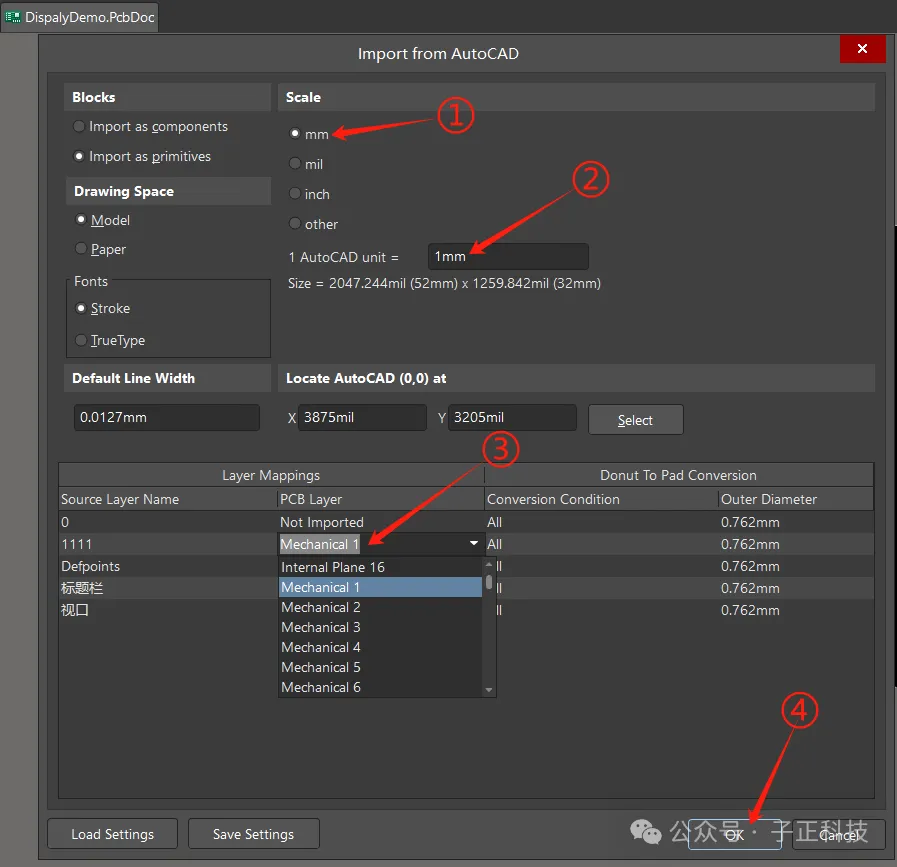The width and height of the screenshot is (897, 867).
Task: Close the Import from AutoCAD dialog
Action: coord(863,49)
